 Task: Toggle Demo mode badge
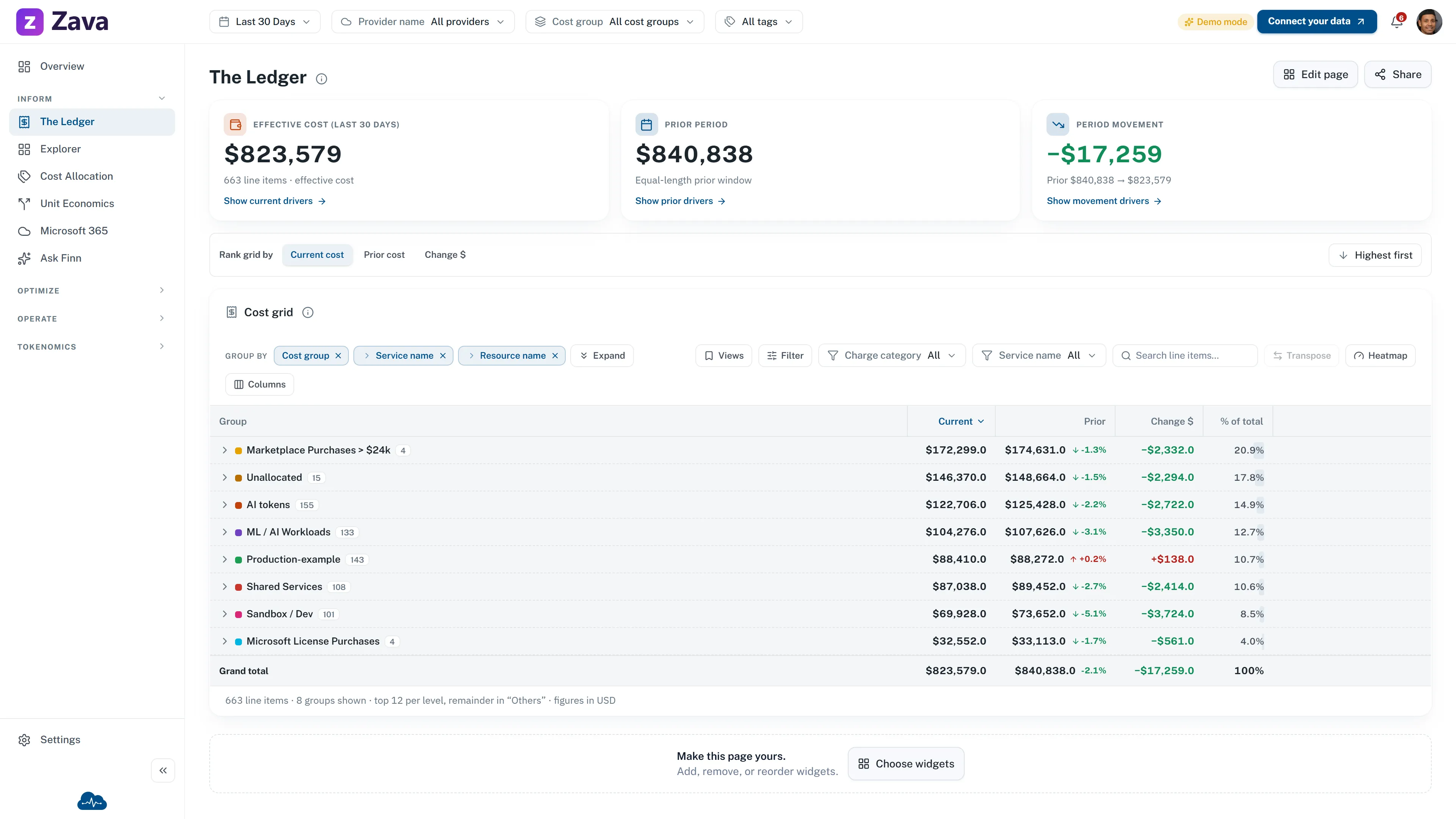click(x=1216, y=22)
